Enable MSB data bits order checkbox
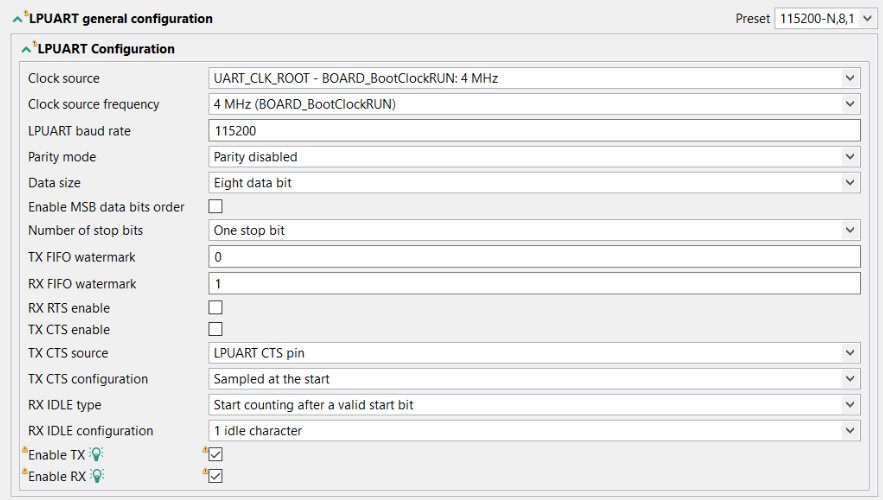This screenshot has height=500, width=883. coord(215,206)
